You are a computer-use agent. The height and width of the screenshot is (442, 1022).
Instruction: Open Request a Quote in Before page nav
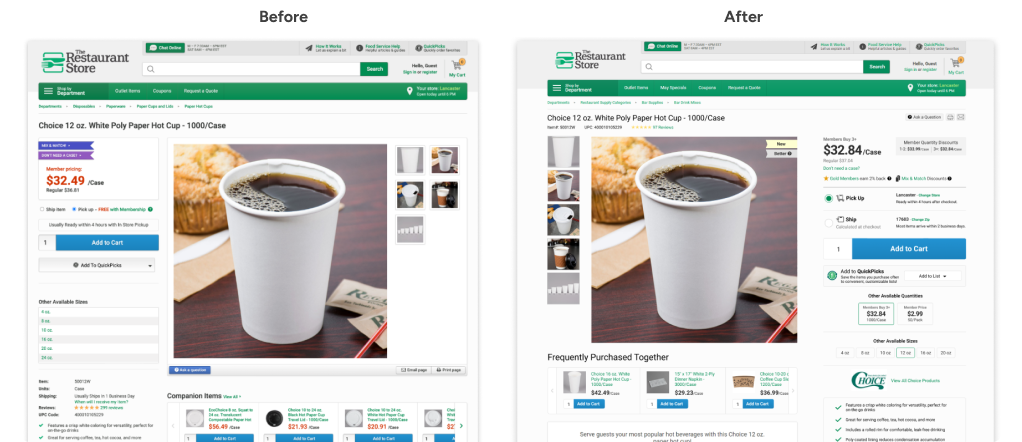(201, 91)
